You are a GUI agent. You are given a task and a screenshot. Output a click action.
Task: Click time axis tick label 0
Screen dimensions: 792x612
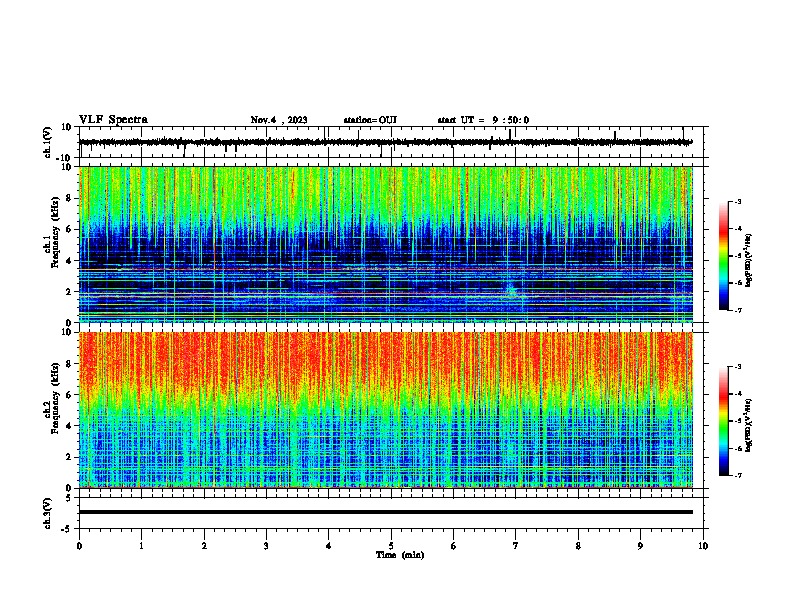(79, 546)
